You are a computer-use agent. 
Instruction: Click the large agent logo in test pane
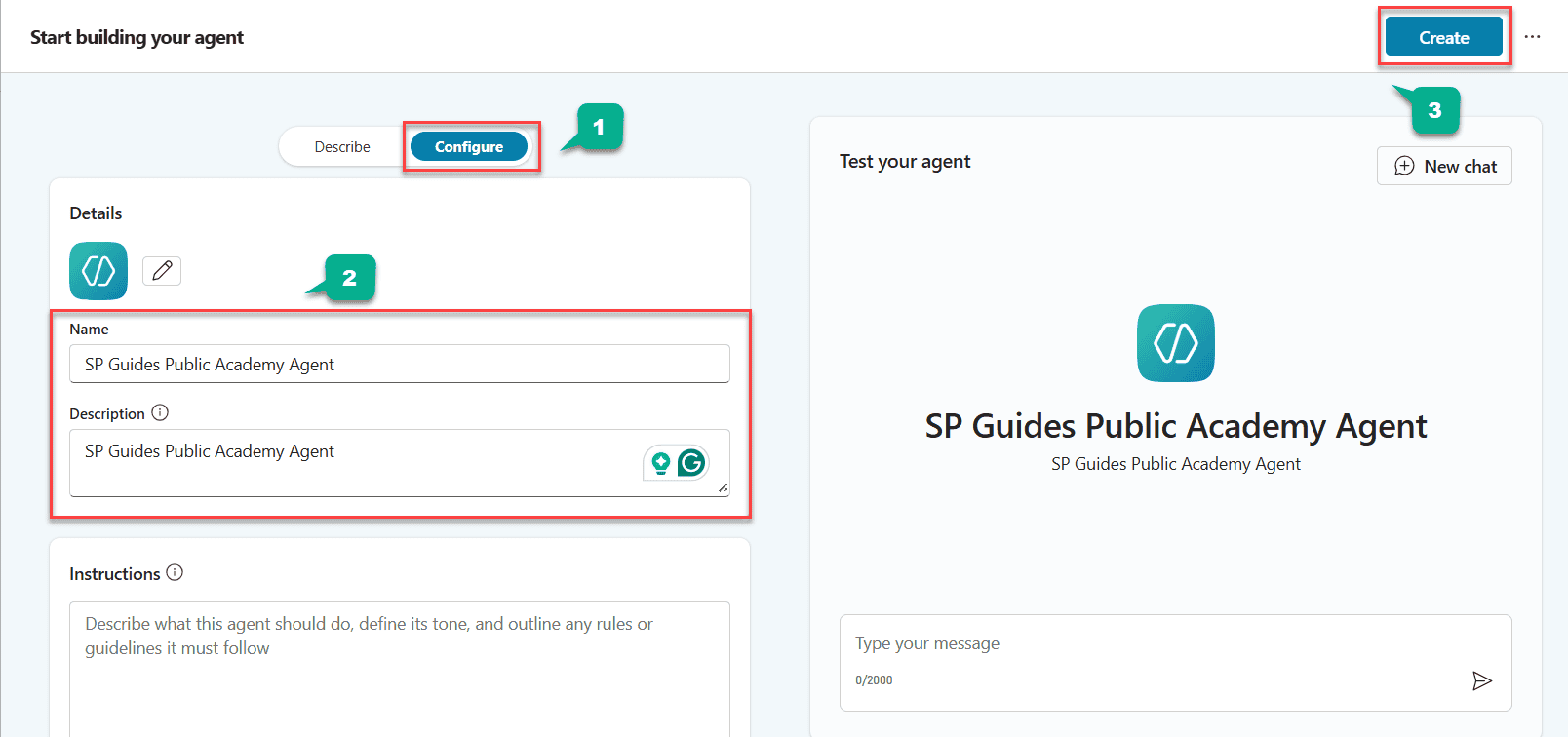pos(1176,343)
